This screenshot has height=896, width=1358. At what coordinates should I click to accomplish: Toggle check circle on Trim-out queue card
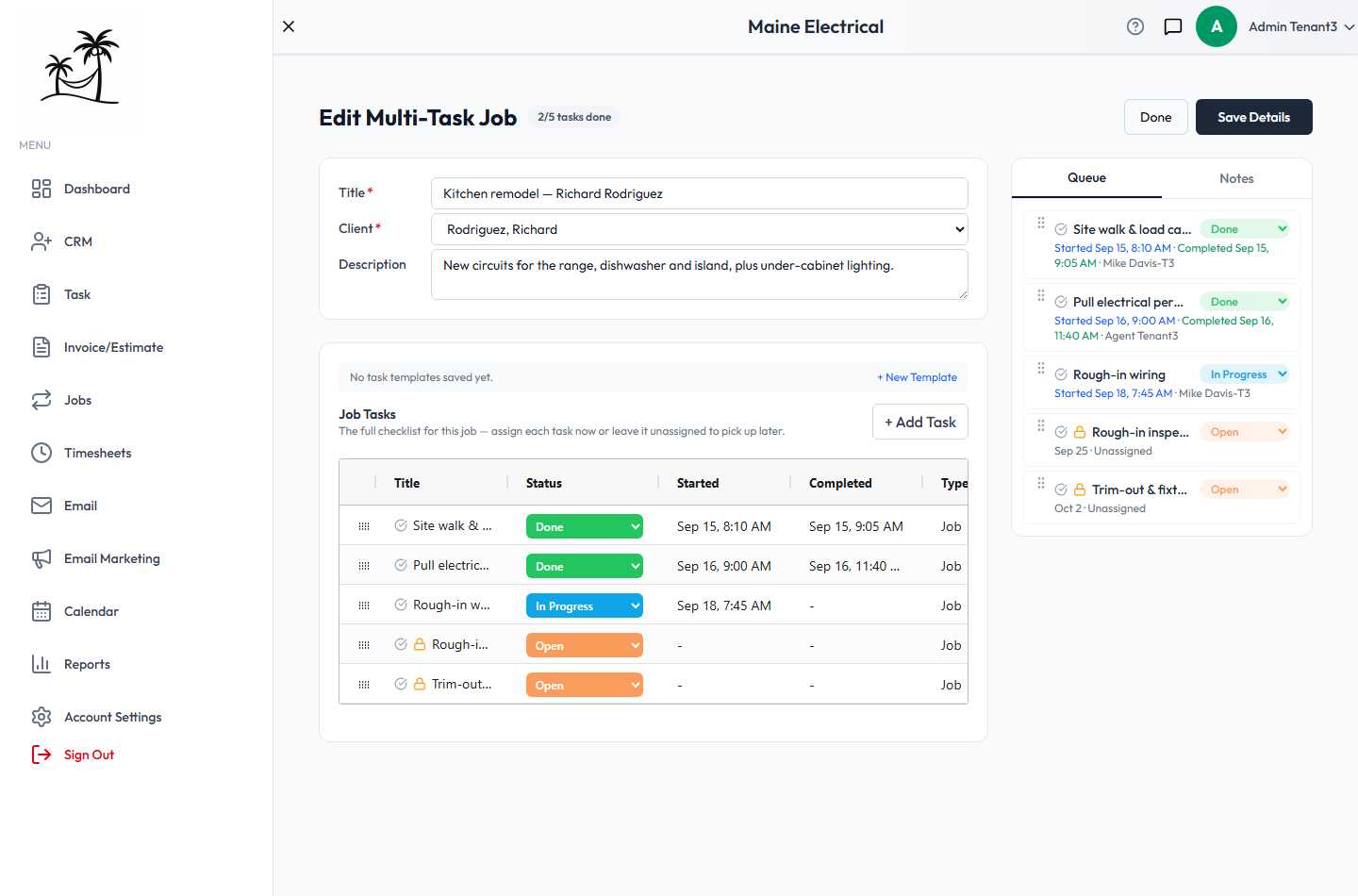(x=1061, y=489)
